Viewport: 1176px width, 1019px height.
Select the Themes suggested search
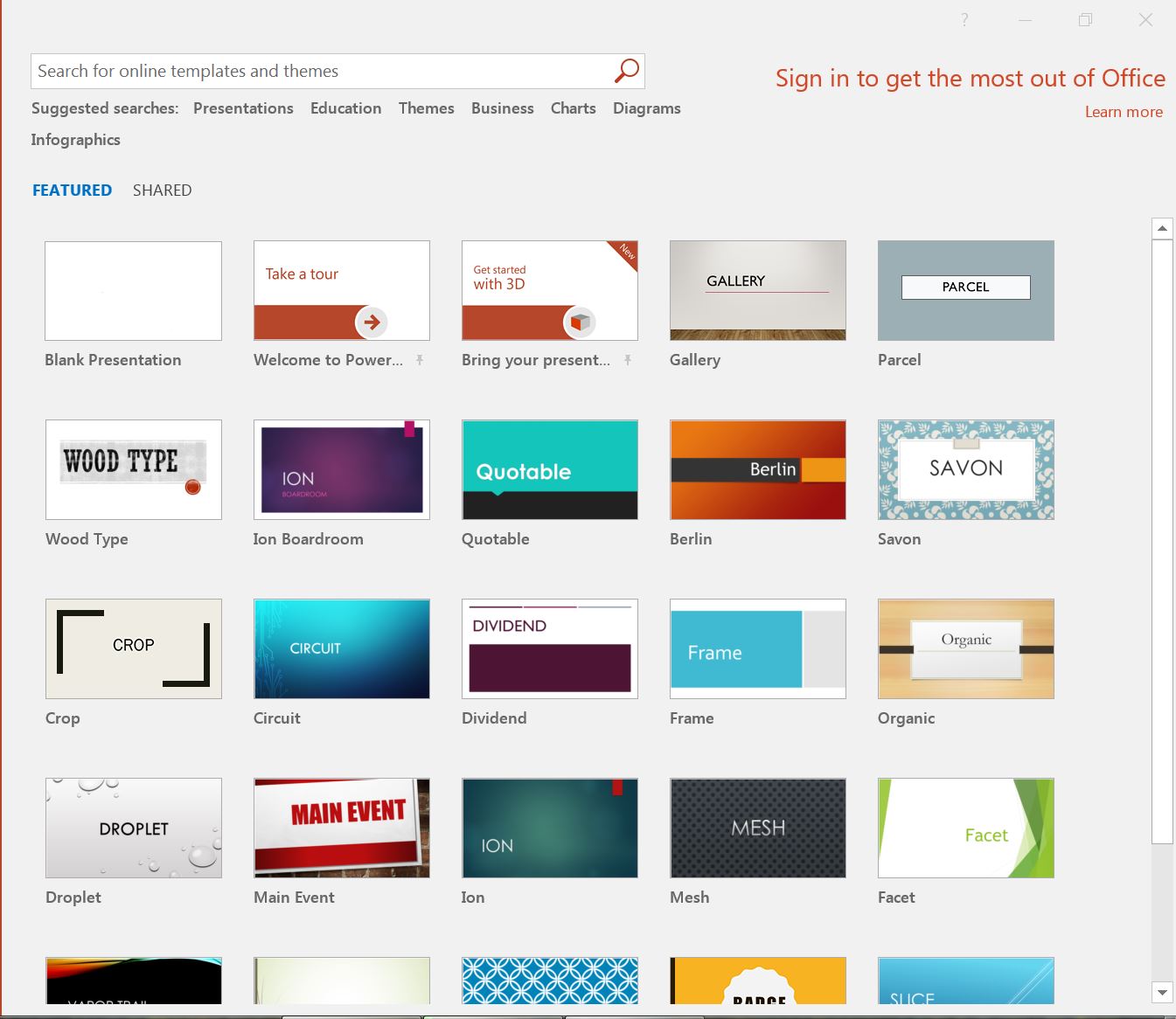coord(426,108)
